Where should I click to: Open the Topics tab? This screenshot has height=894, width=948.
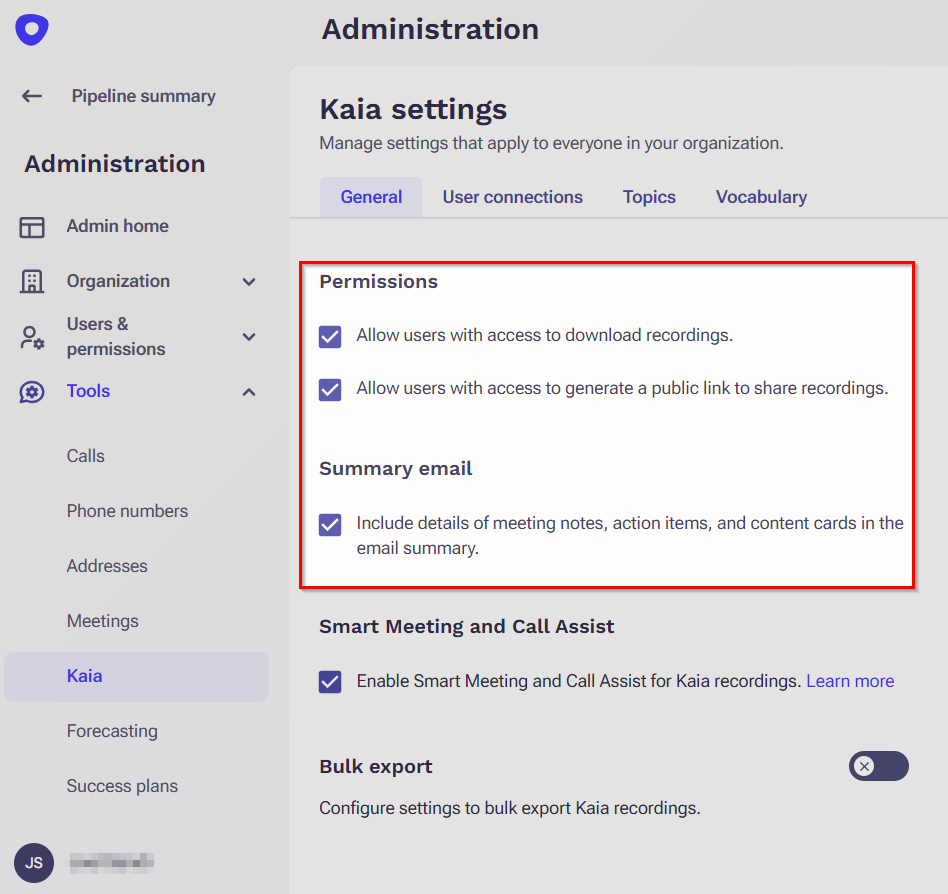(x=649, y=197)
